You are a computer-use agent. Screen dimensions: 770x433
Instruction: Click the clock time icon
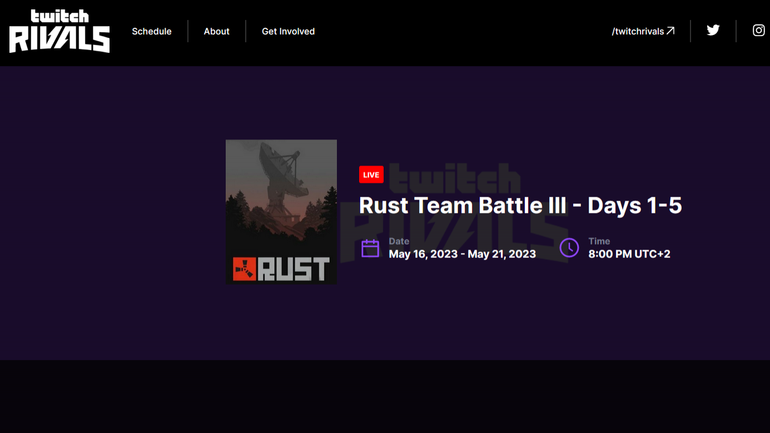click(569, 247)
